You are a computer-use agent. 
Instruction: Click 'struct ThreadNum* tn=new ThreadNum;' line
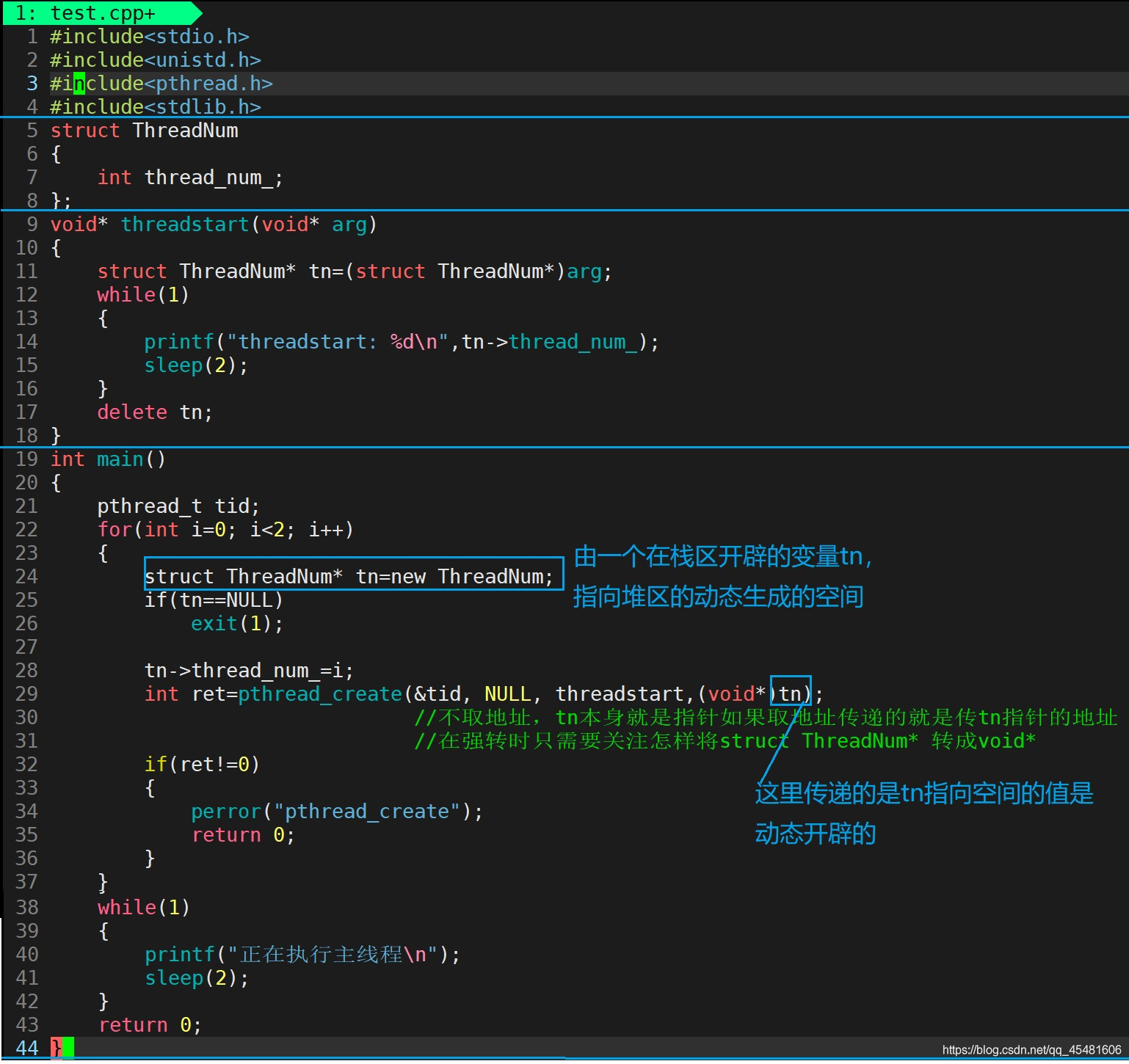point(349,577)
